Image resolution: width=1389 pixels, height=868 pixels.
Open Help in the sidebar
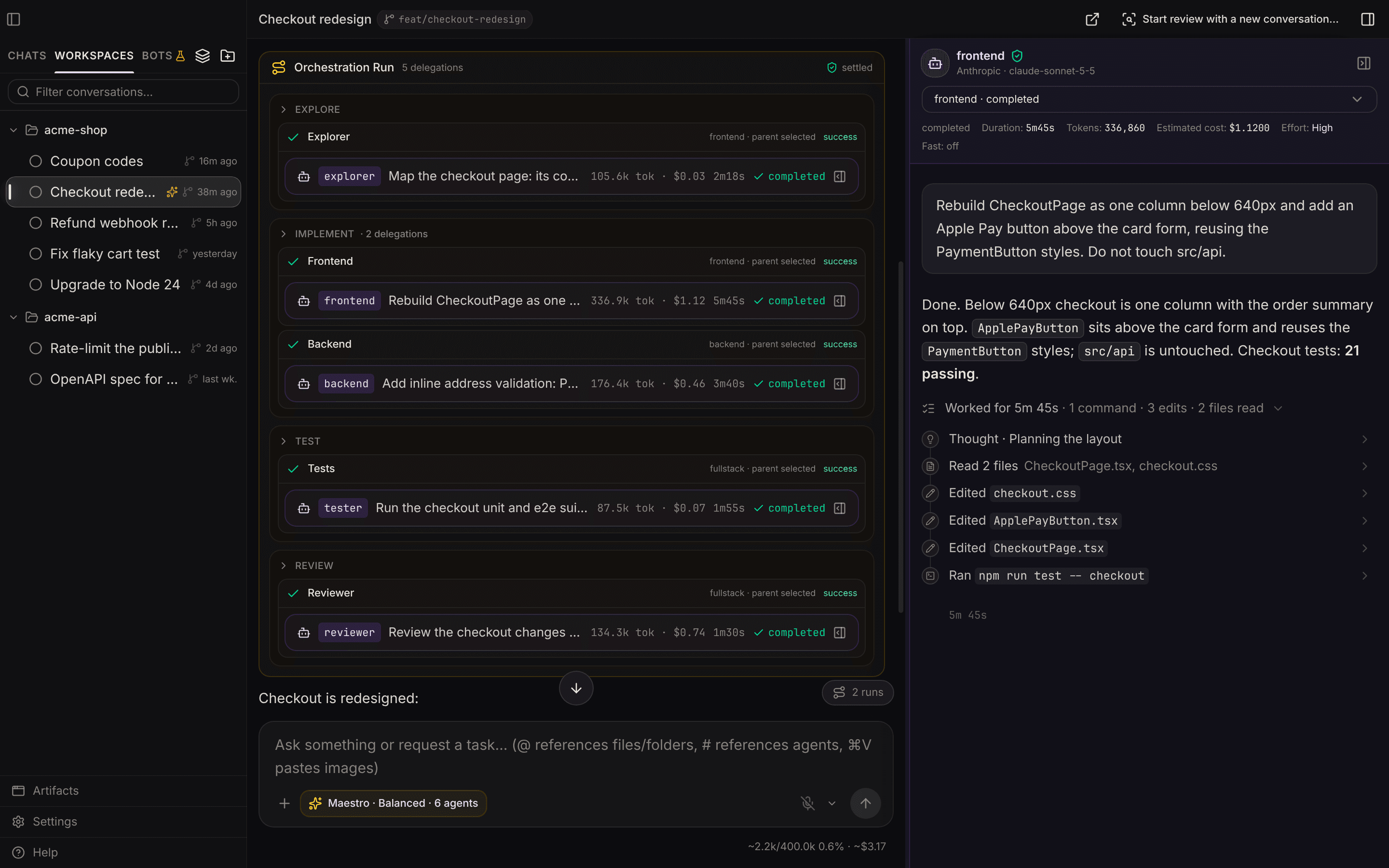123,853
